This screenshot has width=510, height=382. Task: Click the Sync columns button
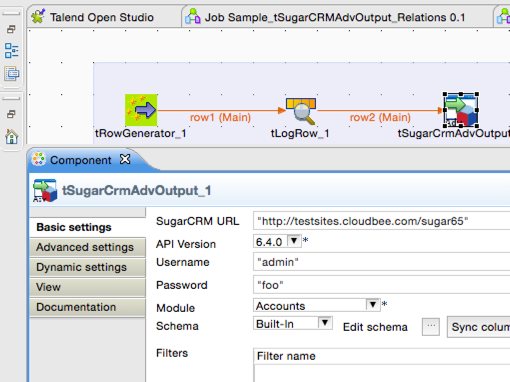pyautogui.click(x=479, y=327)
